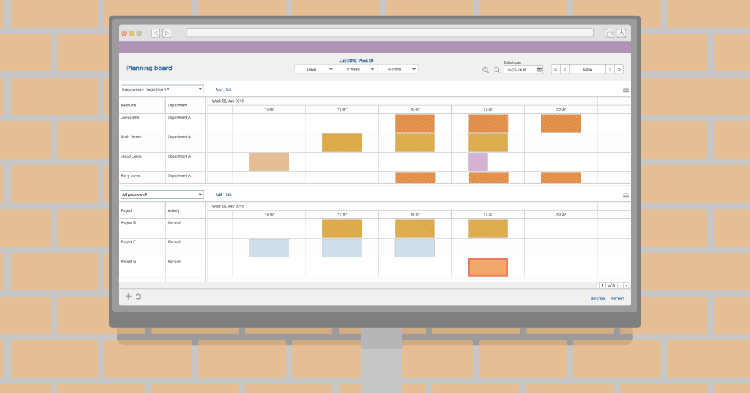Jump to first period with the double-left arrow
750x393 pixels.
tap(555, 69)
